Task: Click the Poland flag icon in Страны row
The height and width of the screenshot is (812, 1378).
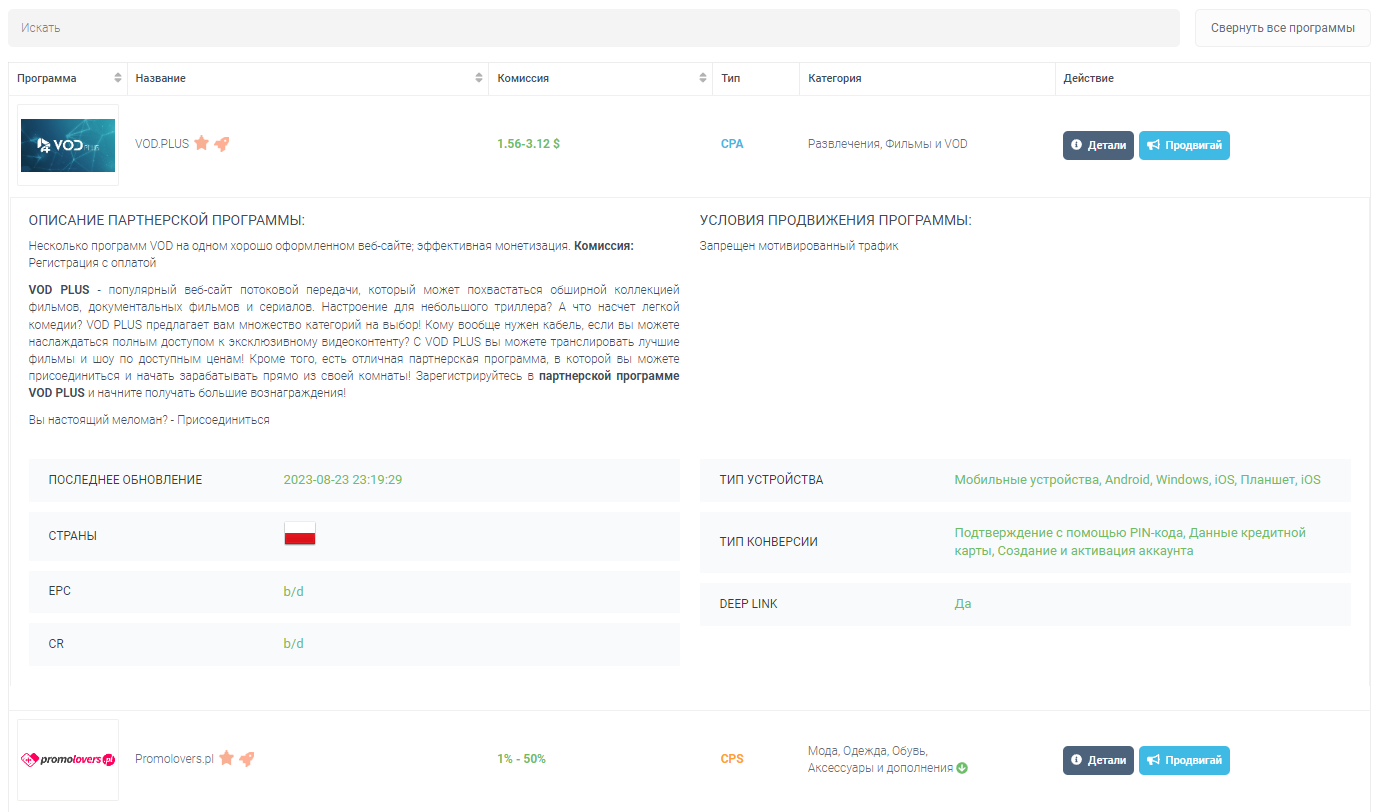Action: tap(300, 534)
